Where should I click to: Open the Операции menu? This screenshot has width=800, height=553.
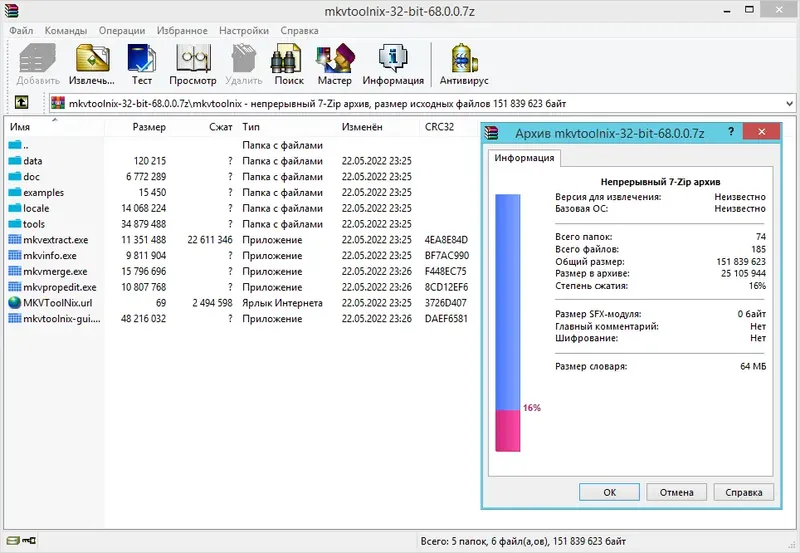point(122,31)
